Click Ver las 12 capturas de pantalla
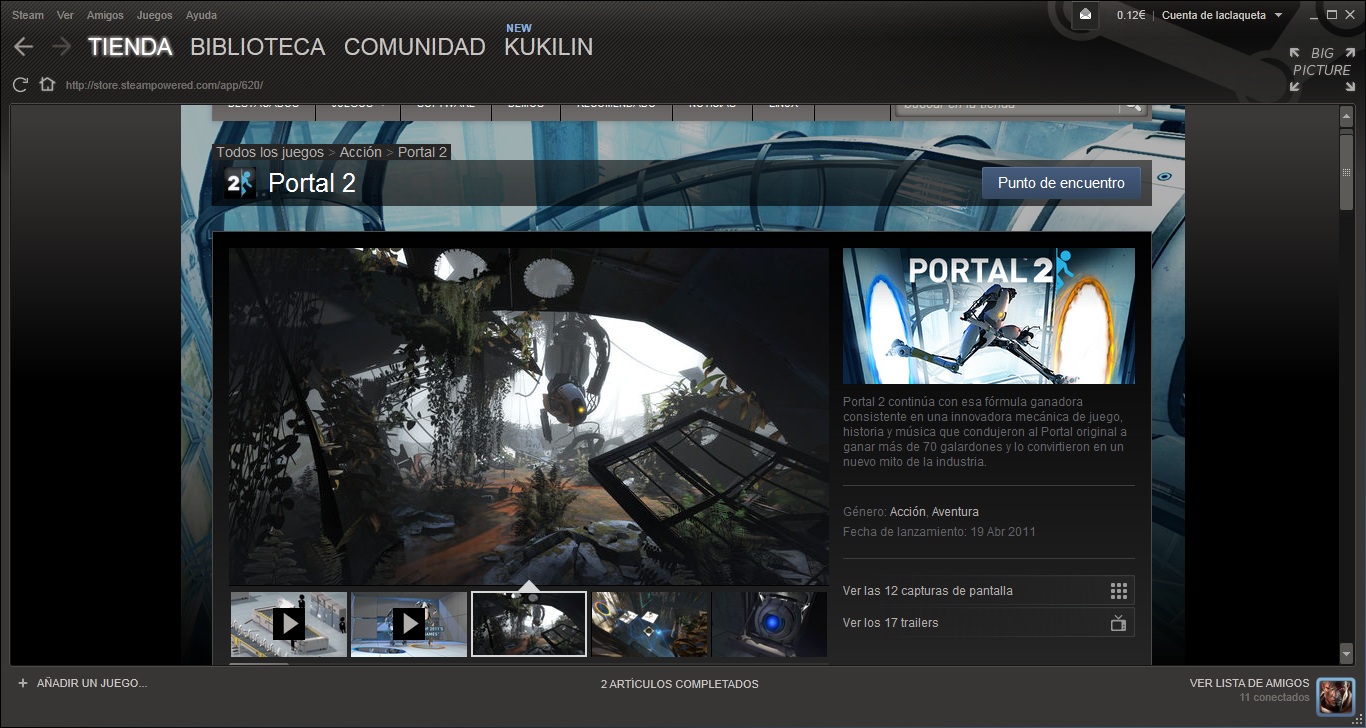Screen dimensions: 1366x728 (x=988, y=591)
